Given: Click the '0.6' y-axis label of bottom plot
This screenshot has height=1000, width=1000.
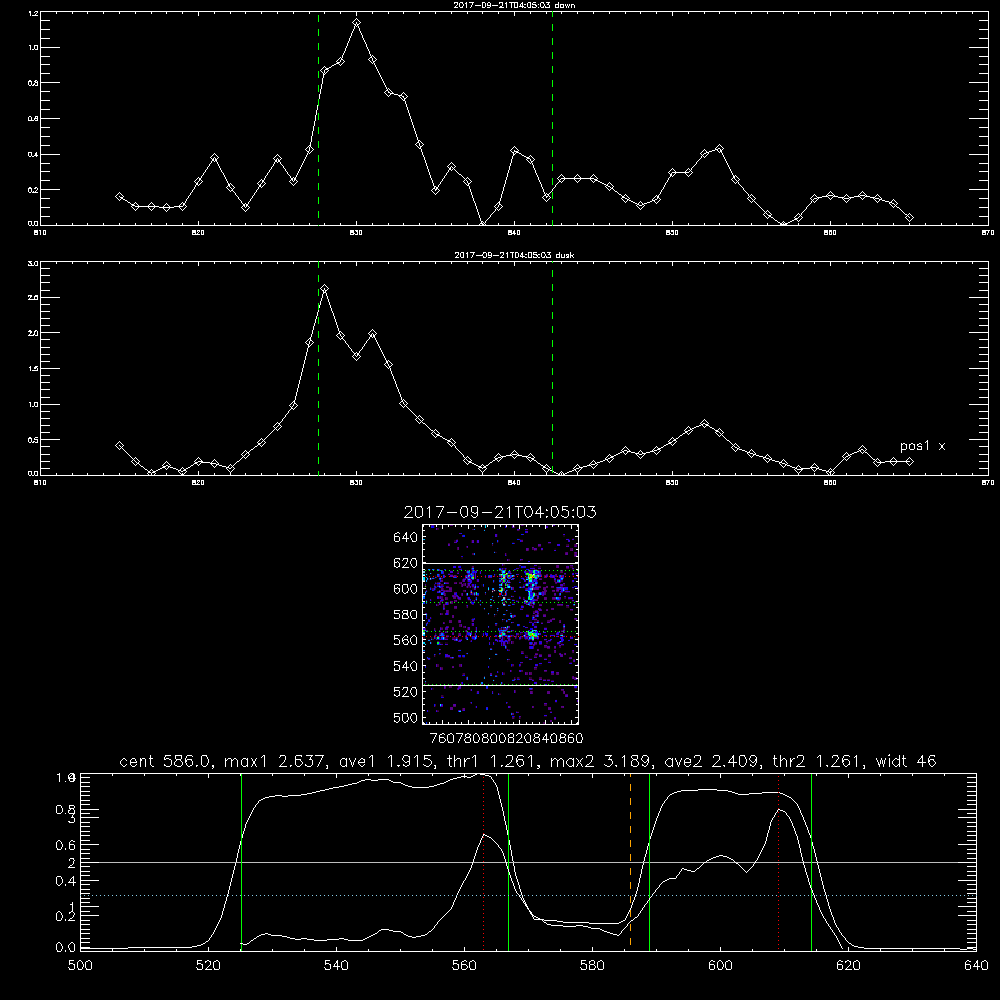Looking at the screenshot, I should pyautogui.click(x=66, y=845).
